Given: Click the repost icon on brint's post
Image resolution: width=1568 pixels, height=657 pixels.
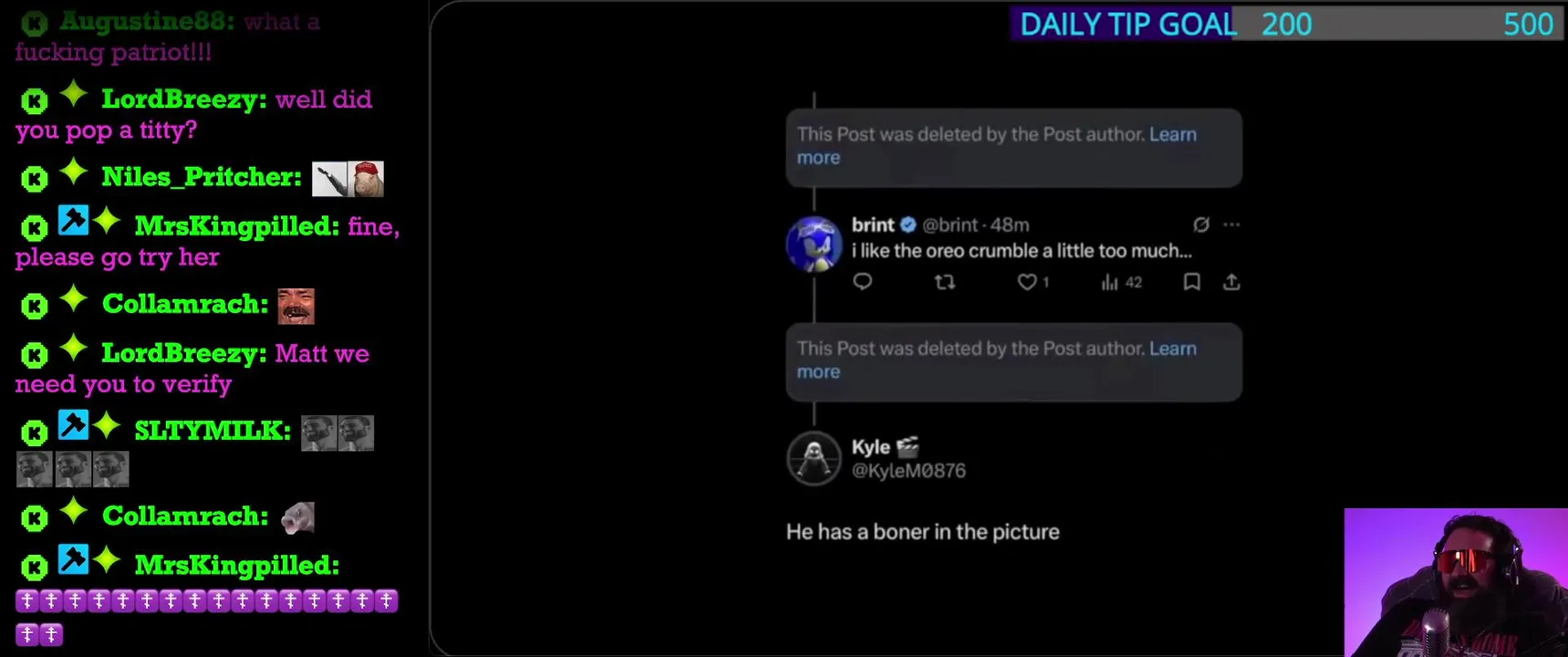Looking at the screenshot, I should (945, 282).
